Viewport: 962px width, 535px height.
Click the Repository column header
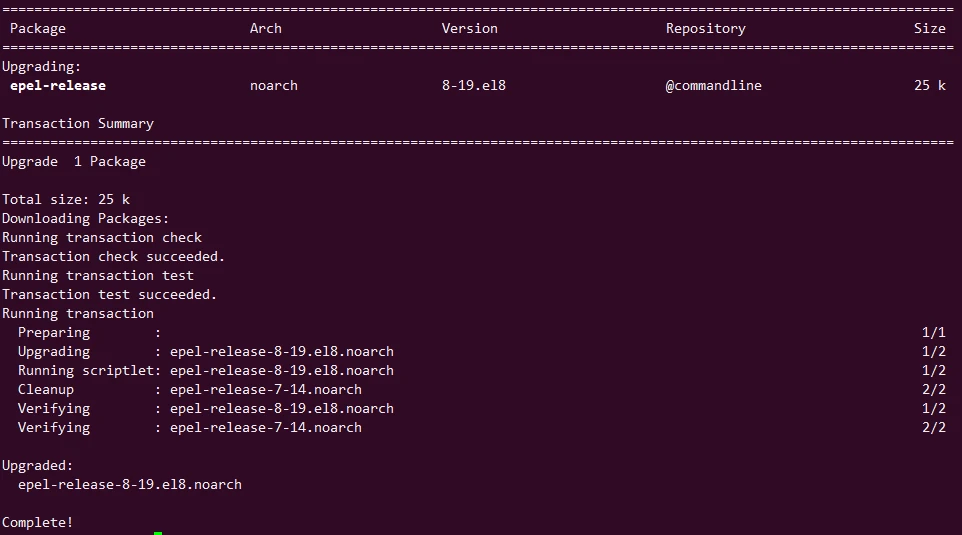point(705,29)
